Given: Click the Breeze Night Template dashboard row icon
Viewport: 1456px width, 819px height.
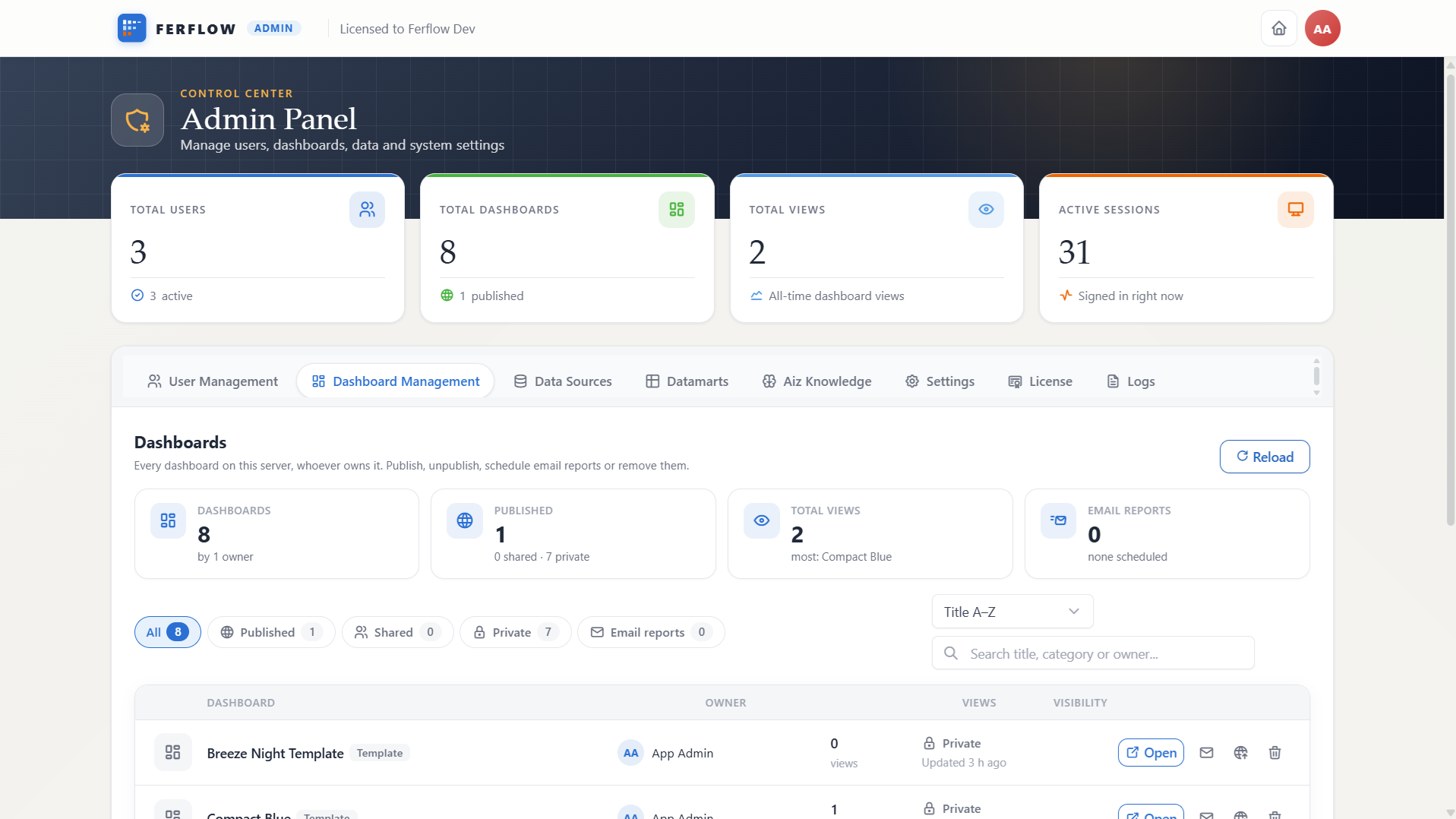Looking at the screenshot, I should (x=173, y=752).
